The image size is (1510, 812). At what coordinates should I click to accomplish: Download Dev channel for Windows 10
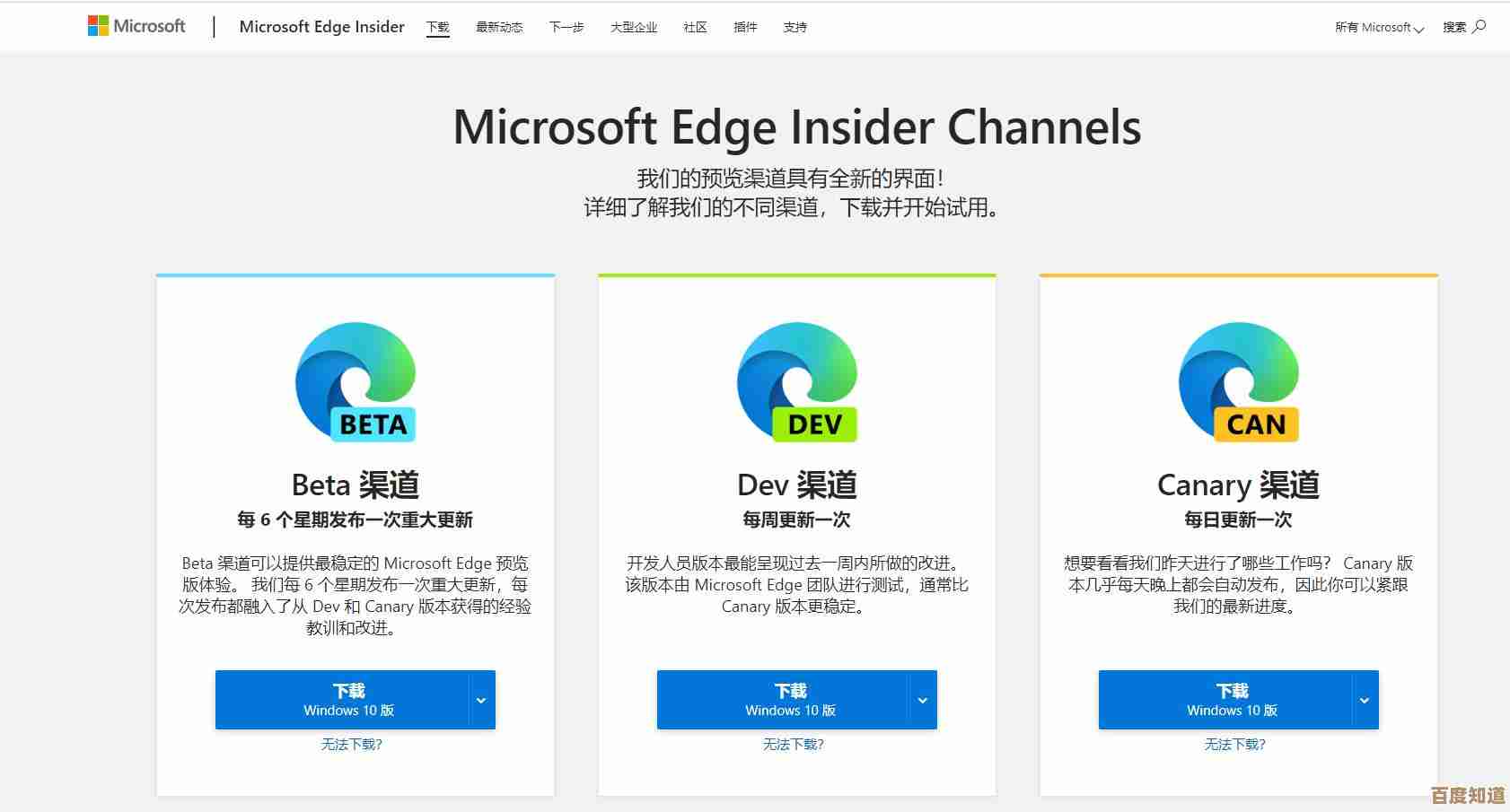tap(783, 700)
